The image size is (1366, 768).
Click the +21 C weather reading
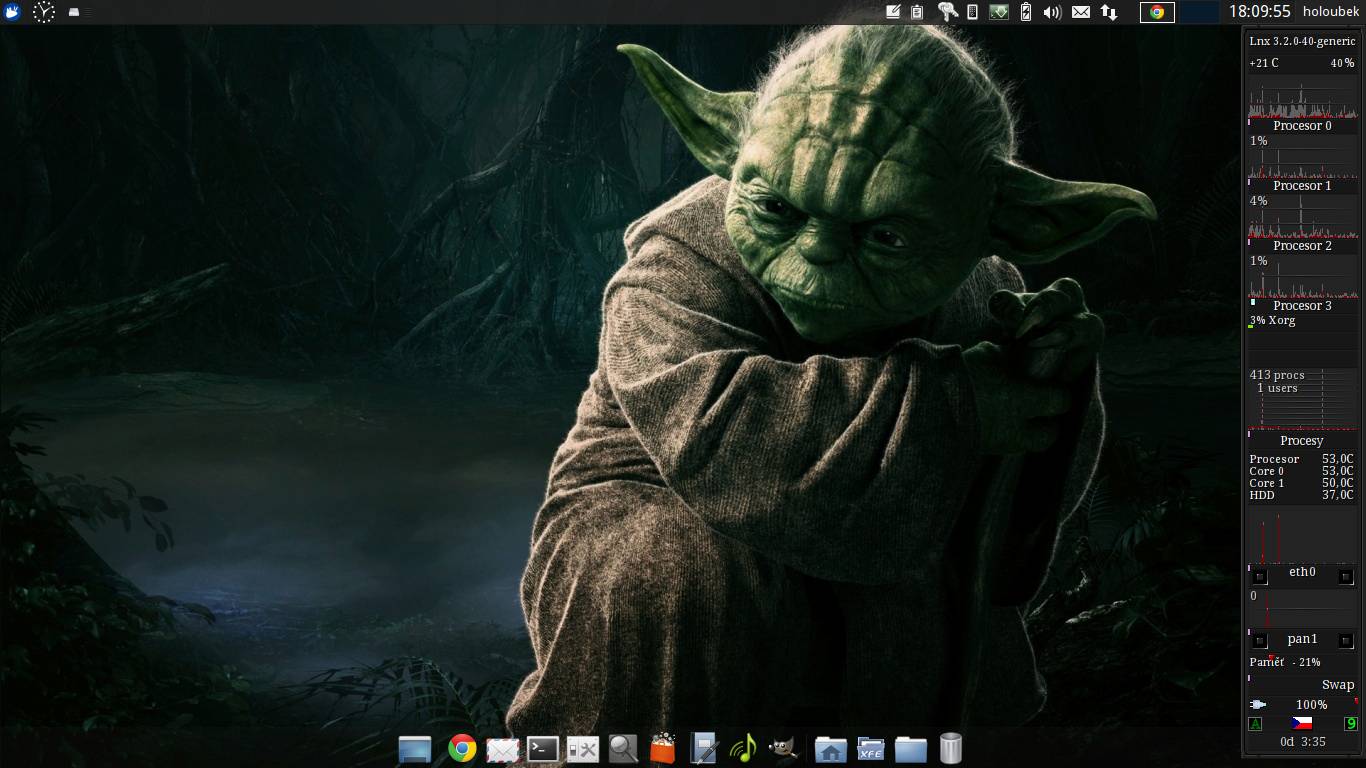tap(1264, 63)
